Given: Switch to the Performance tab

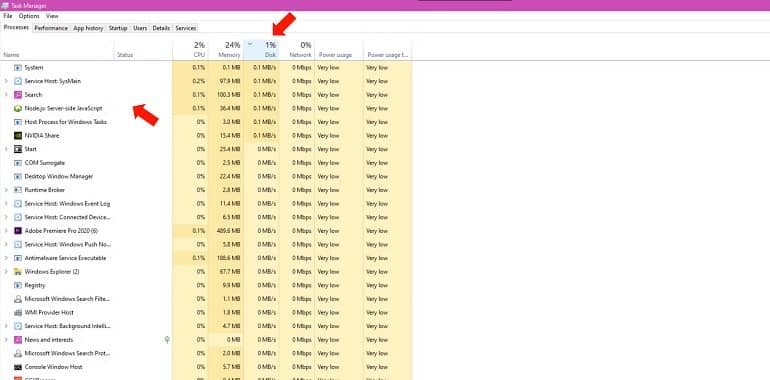Looking at the screenshot, I should click(51, 28).
